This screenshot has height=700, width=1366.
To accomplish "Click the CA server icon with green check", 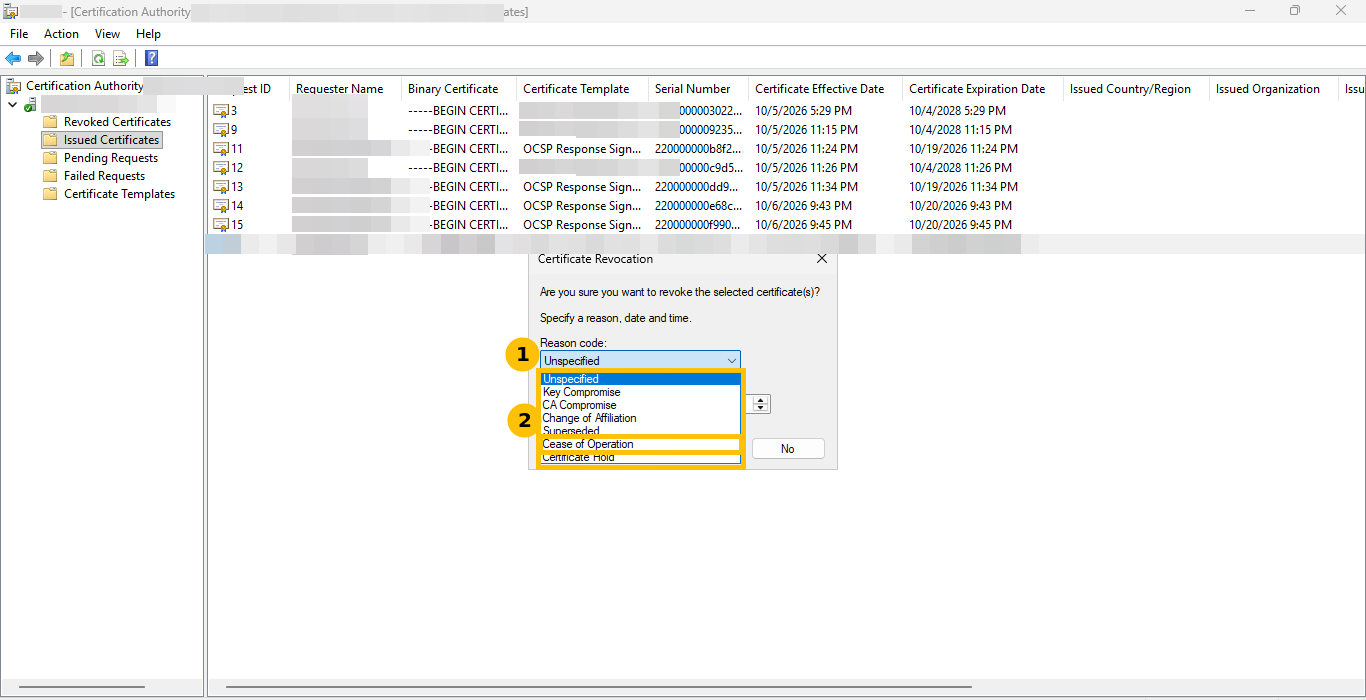I will (31, 104).
